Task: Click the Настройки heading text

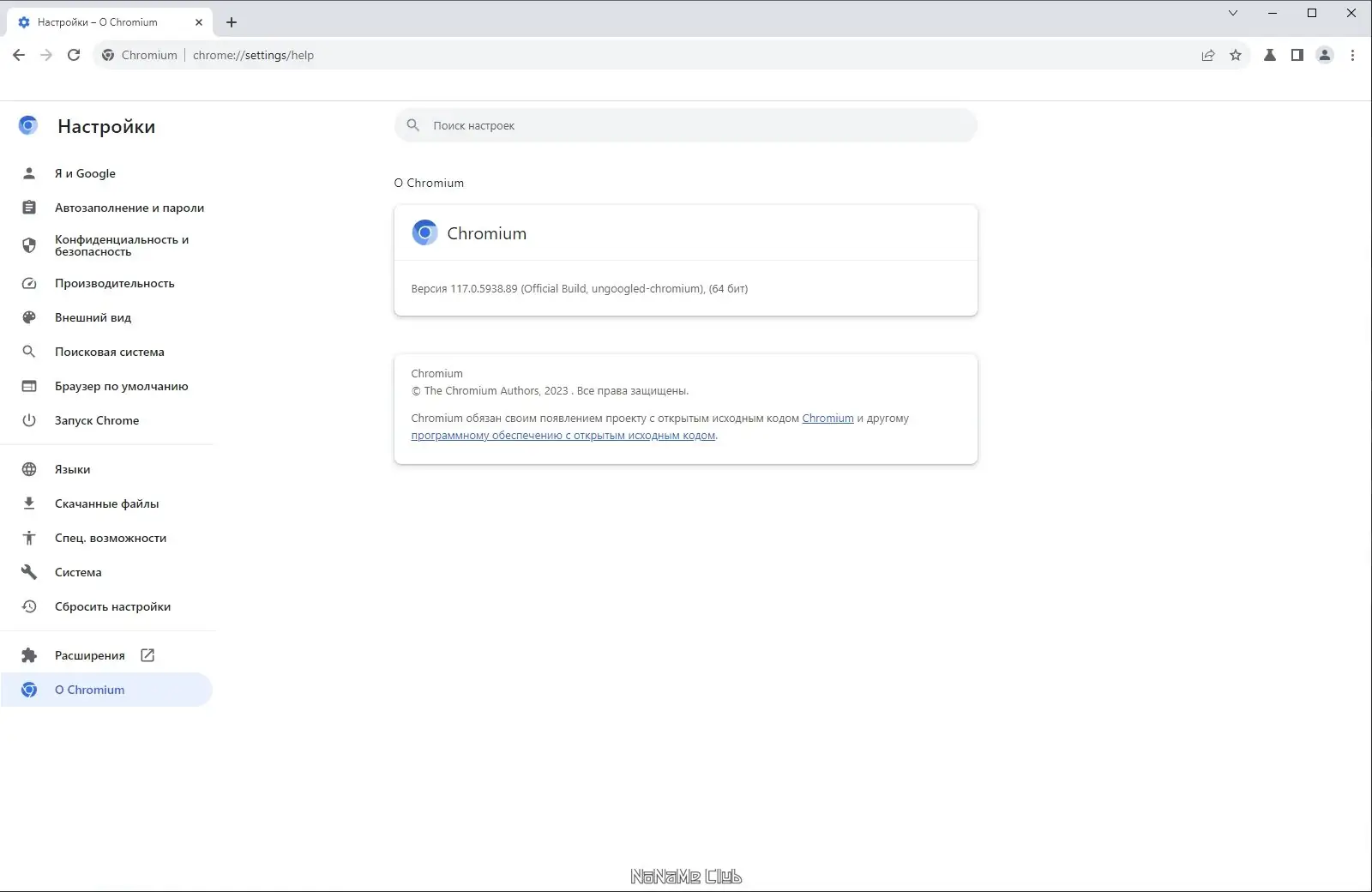Action: [x=106, y=126]
